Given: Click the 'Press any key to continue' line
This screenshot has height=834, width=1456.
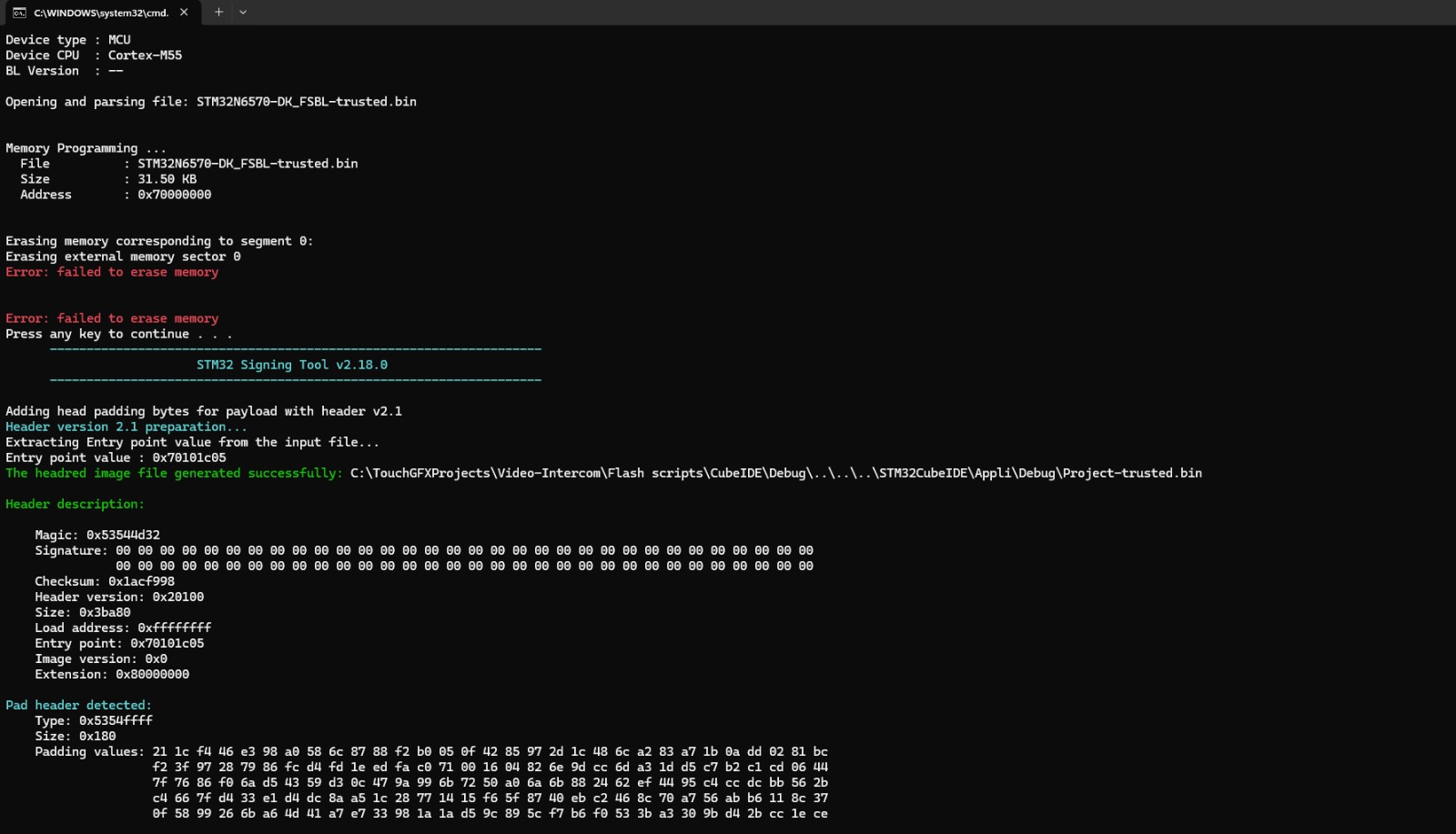Looking at the screenshot, I should (x=118, y=334).
